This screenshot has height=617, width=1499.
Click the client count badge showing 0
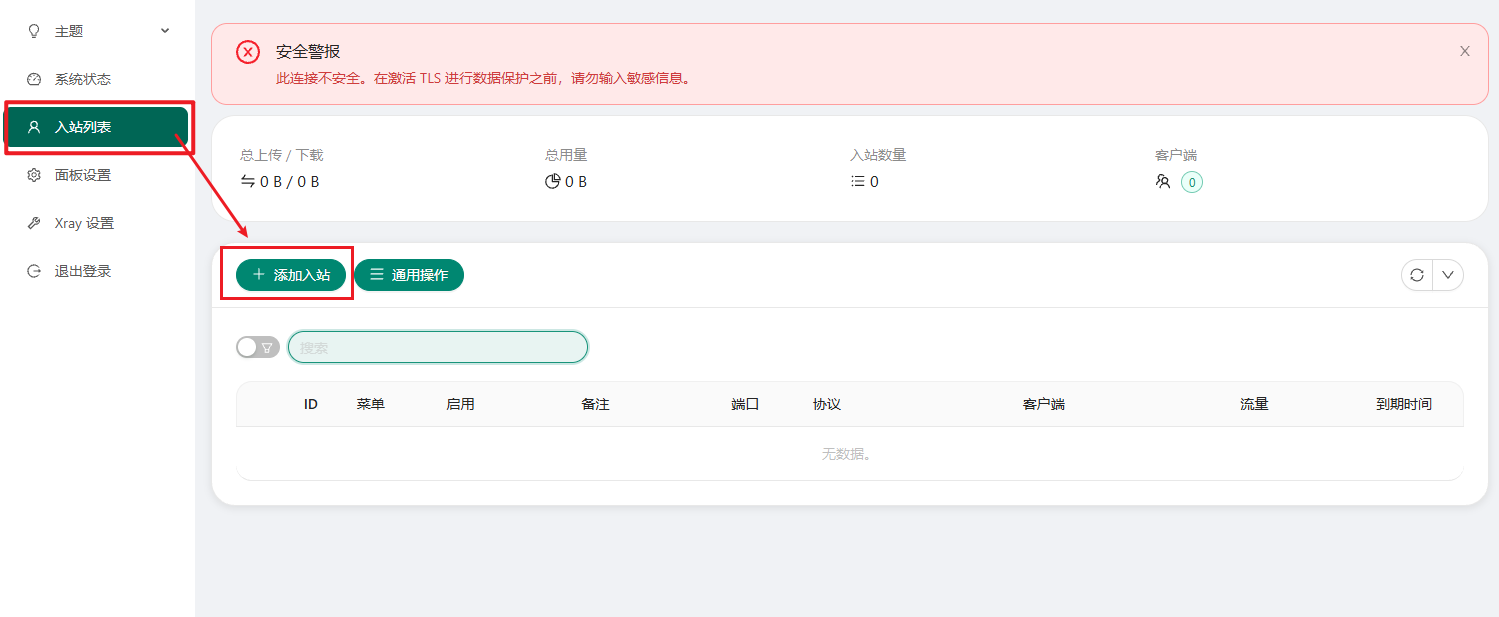pyautogui.click(x=1192, y=182)
